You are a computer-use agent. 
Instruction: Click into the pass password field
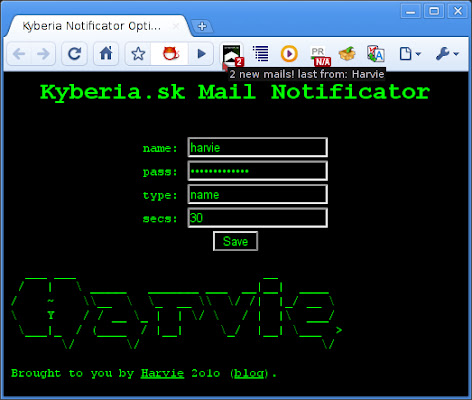(x=257, y=171)
